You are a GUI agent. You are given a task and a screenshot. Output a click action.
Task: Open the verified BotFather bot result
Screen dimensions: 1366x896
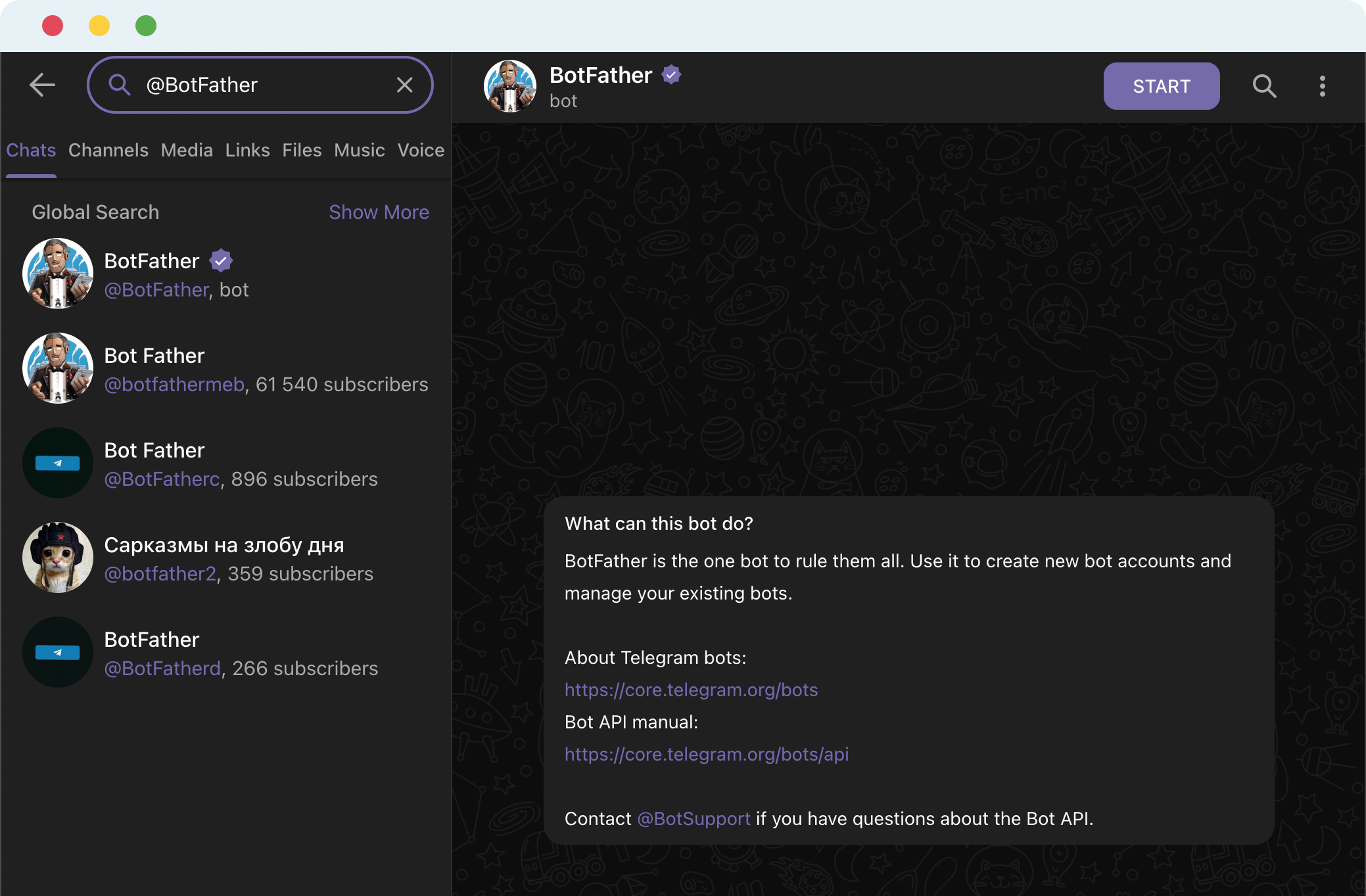(226, 274)
